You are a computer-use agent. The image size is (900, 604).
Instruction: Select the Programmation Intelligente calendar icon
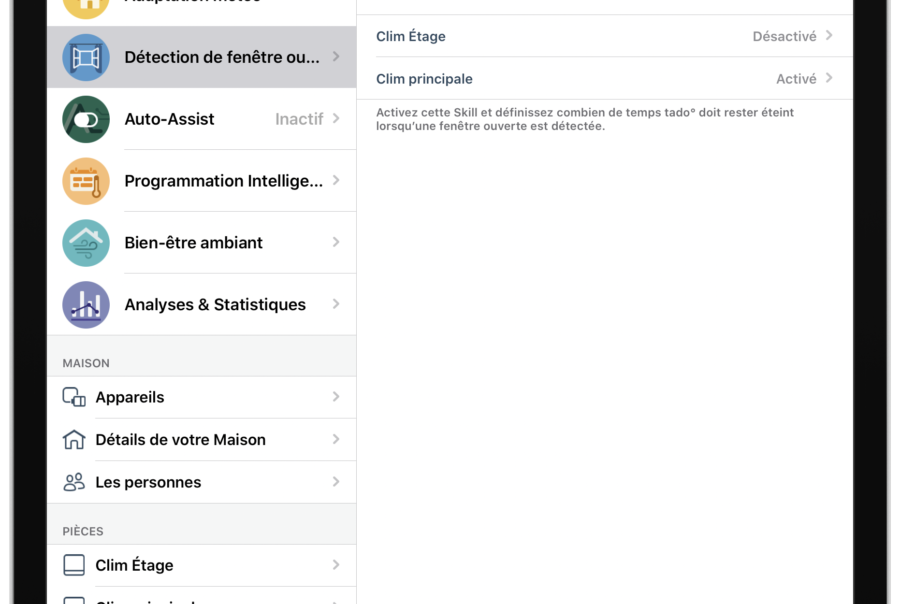point(86,181)
